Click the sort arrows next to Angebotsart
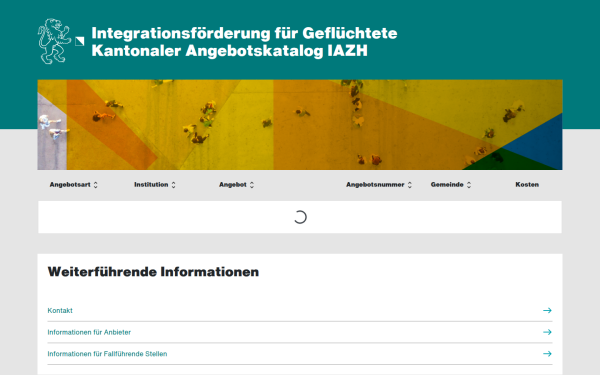The image size is (600, 375). (x=95, y=185)
